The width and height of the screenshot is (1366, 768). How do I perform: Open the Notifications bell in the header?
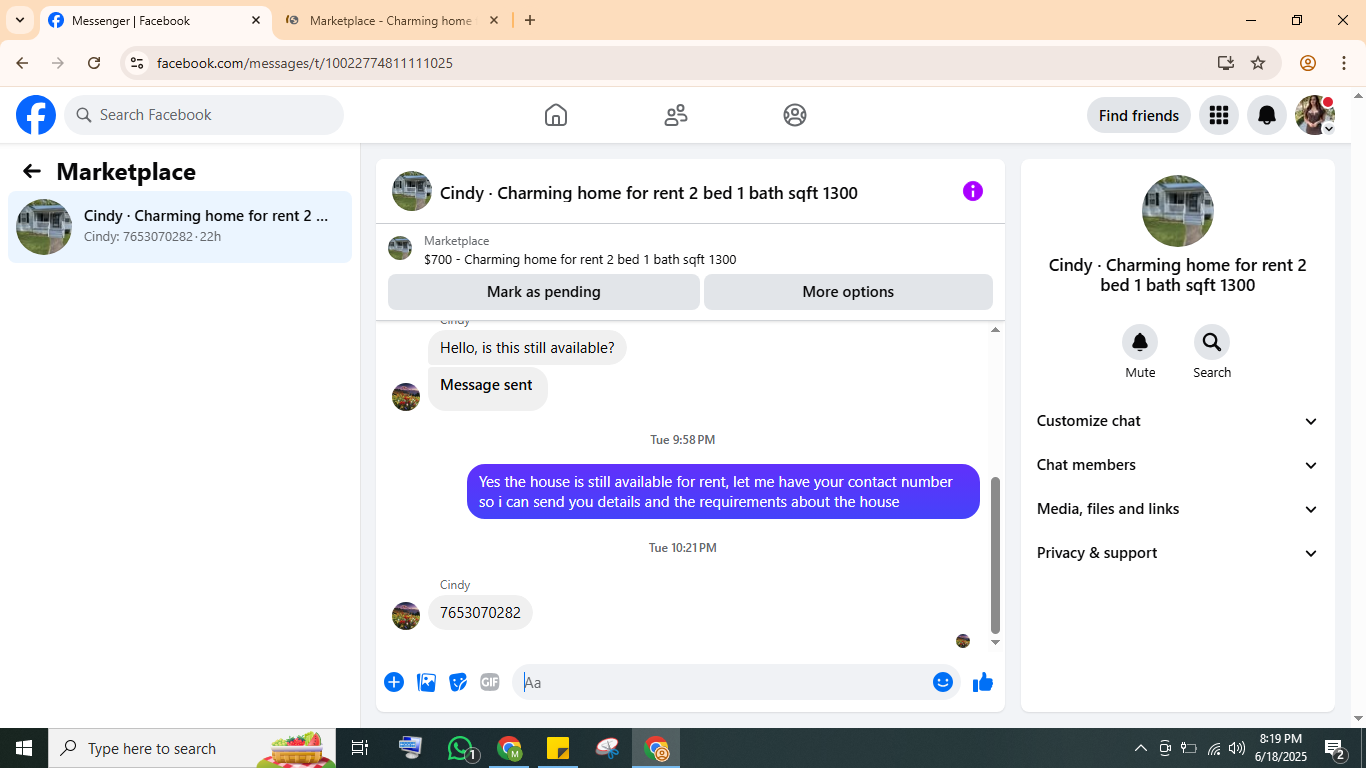click(x=1267, y=115)
